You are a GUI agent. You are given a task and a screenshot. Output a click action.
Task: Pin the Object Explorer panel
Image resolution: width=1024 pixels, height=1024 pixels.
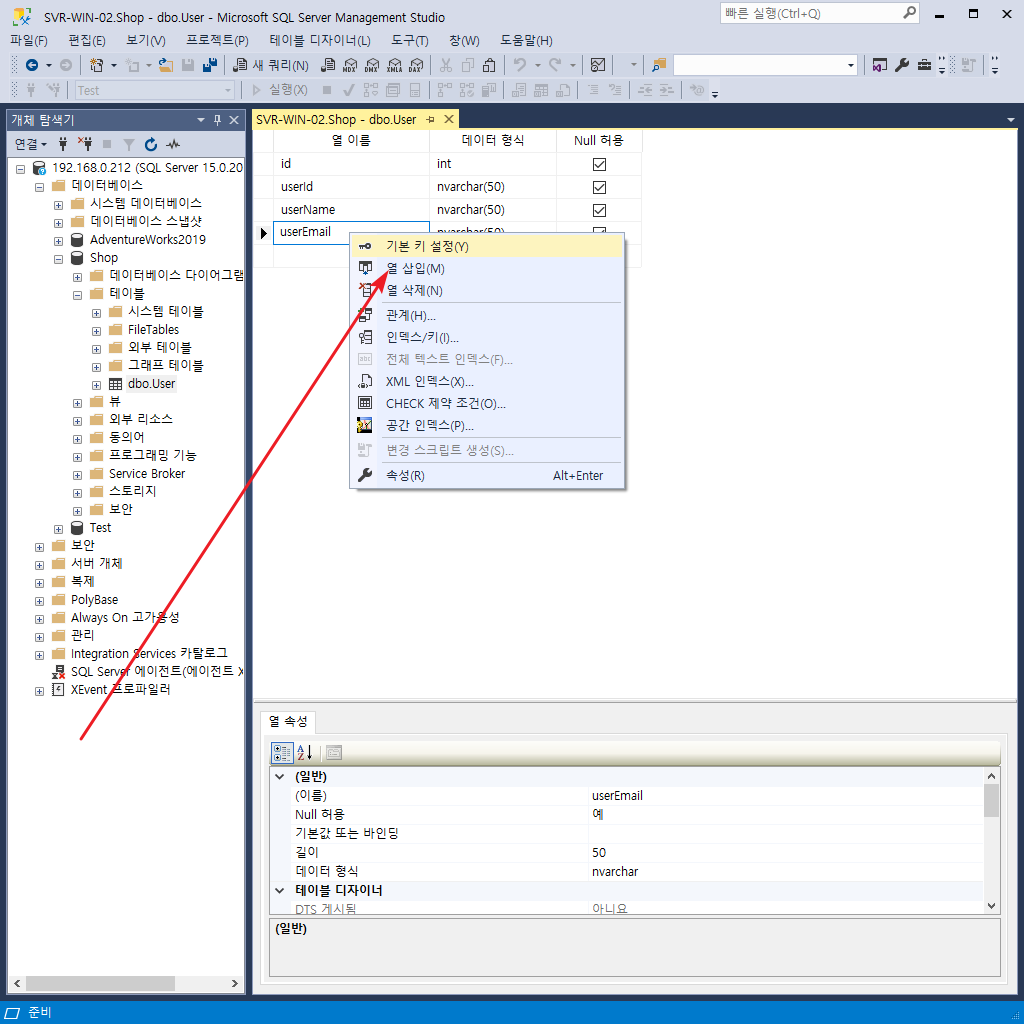point(217,120)
